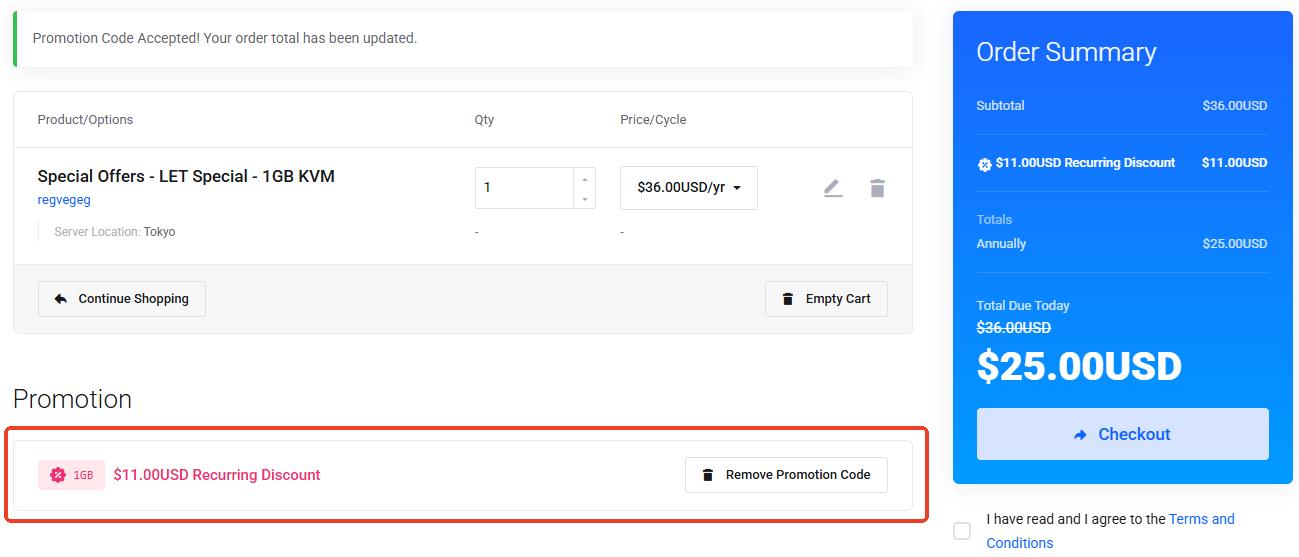Viewport: 1299px width, 557px height.
Task: Click the trash icon on Remove Promotion Code
Action: click(708, 475)
